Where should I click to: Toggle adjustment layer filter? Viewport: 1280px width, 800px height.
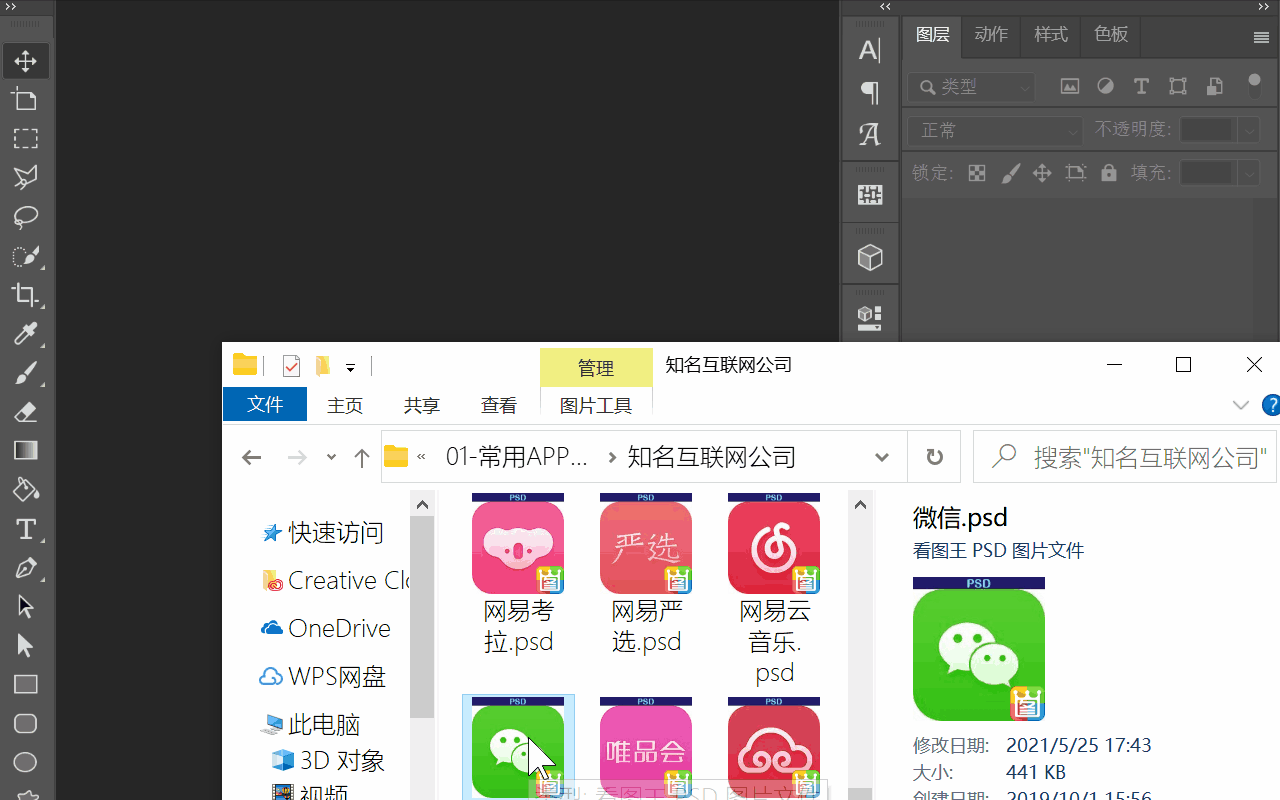point(1105,87)
